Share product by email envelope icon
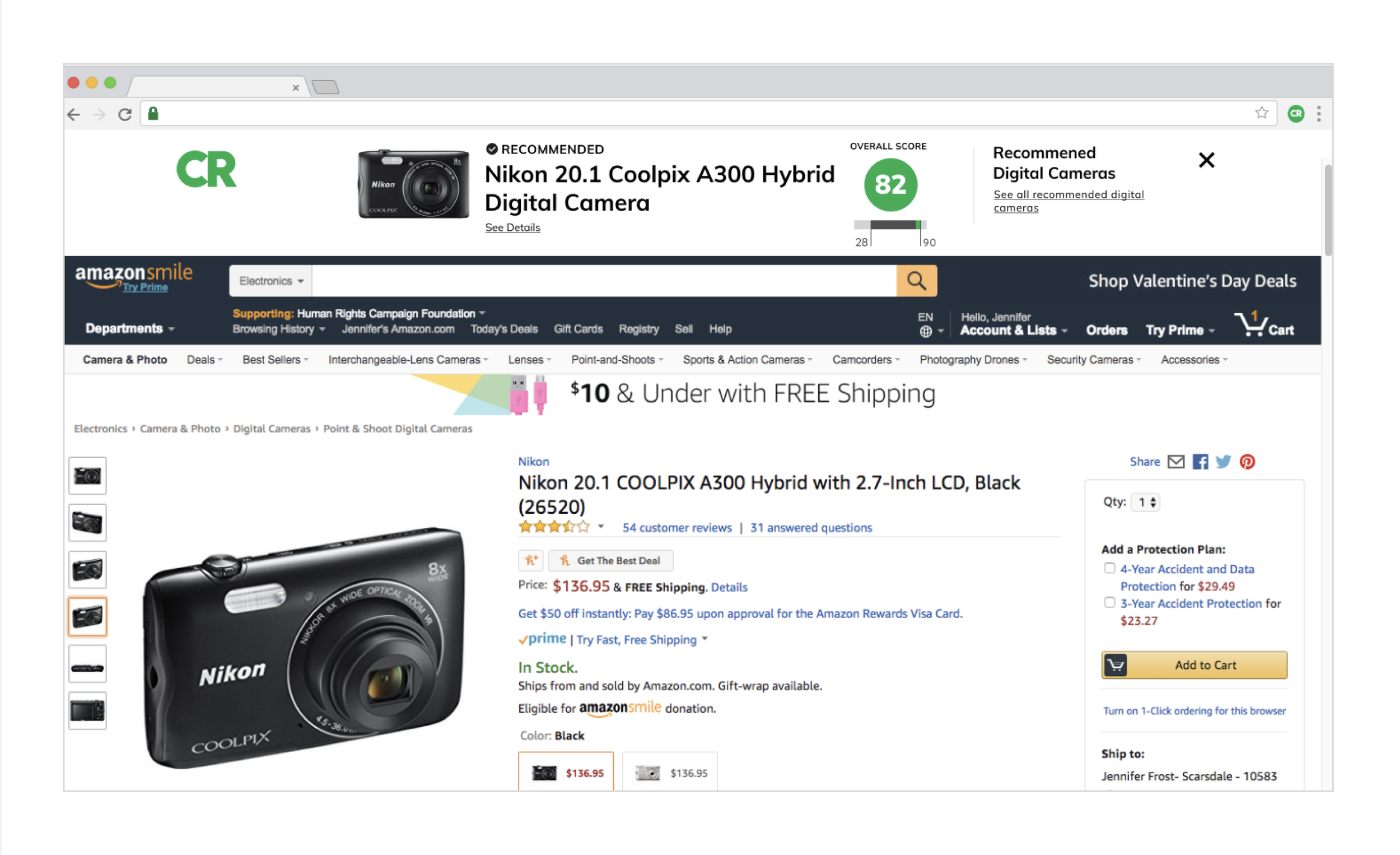1400x855 pixels. [x=1175, y=462]
